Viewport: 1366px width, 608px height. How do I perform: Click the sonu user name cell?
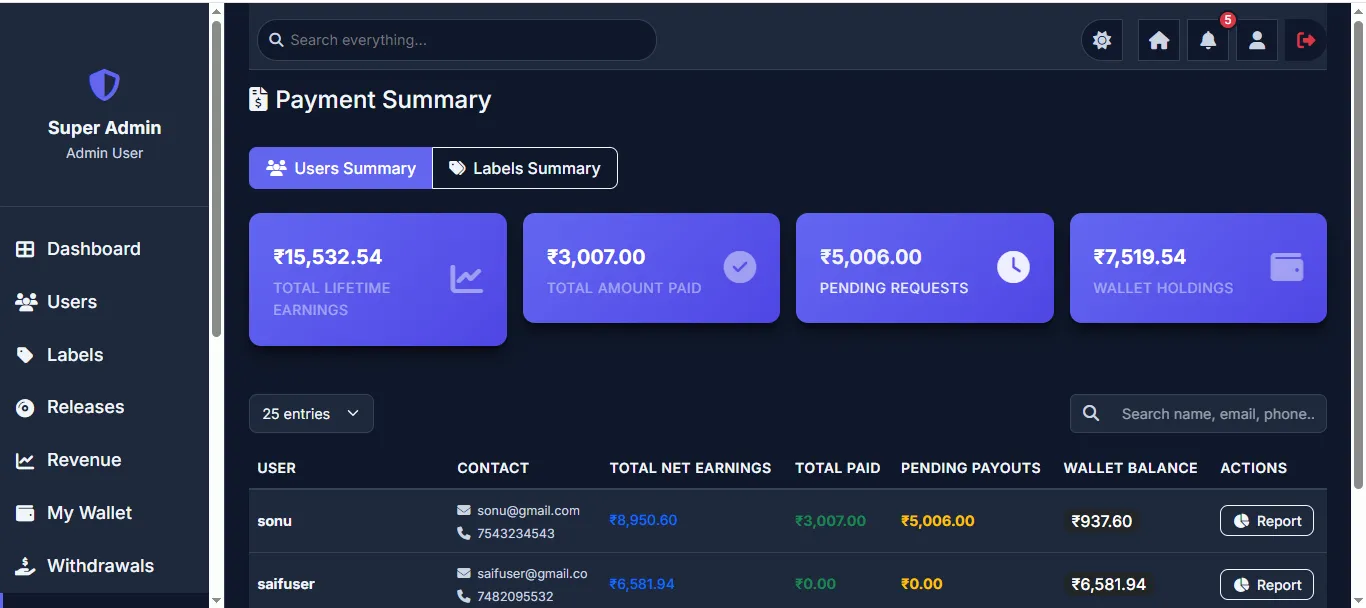[275, 521]
